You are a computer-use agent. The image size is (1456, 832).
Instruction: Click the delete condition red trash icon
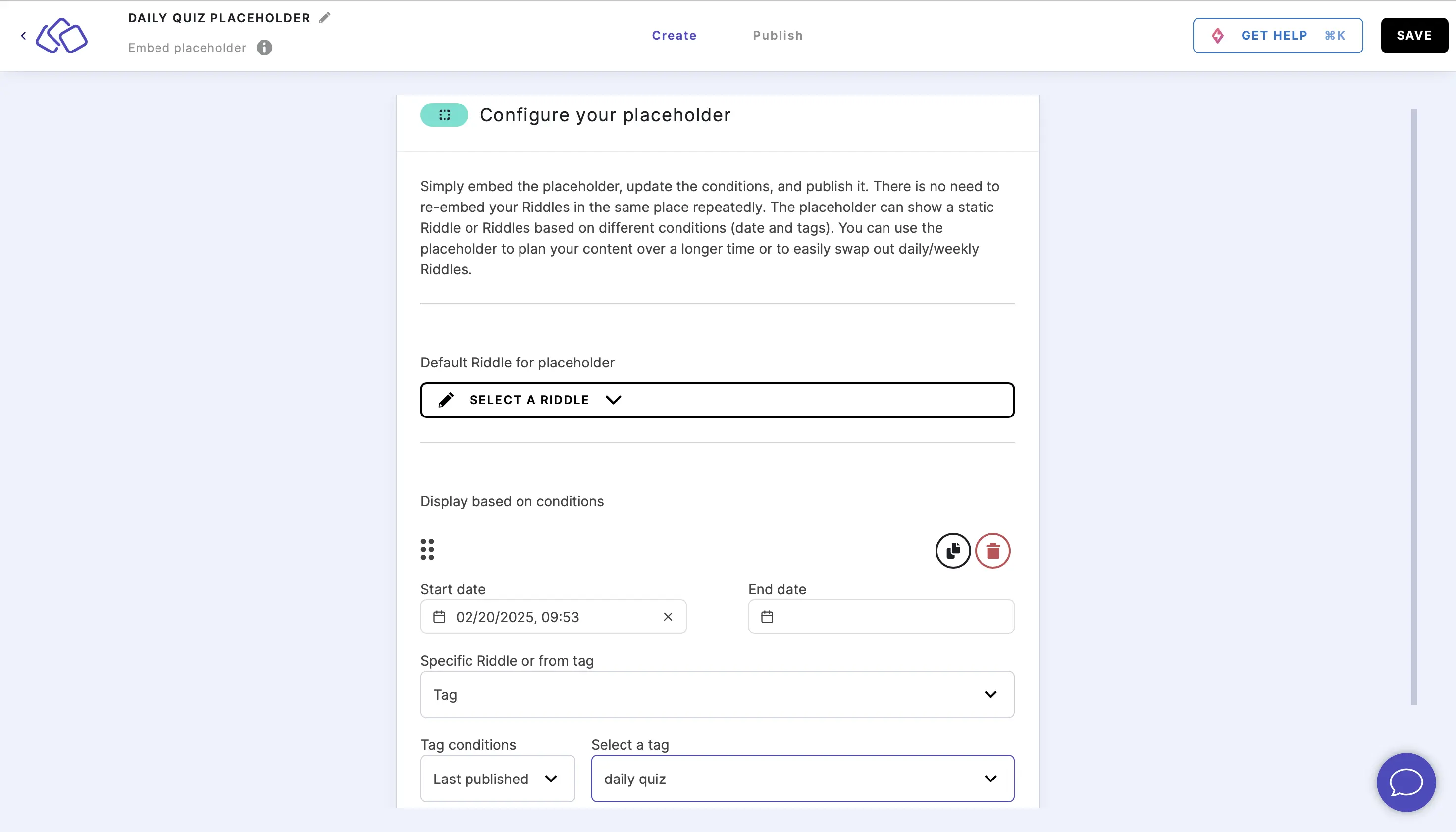coord(992,550)
